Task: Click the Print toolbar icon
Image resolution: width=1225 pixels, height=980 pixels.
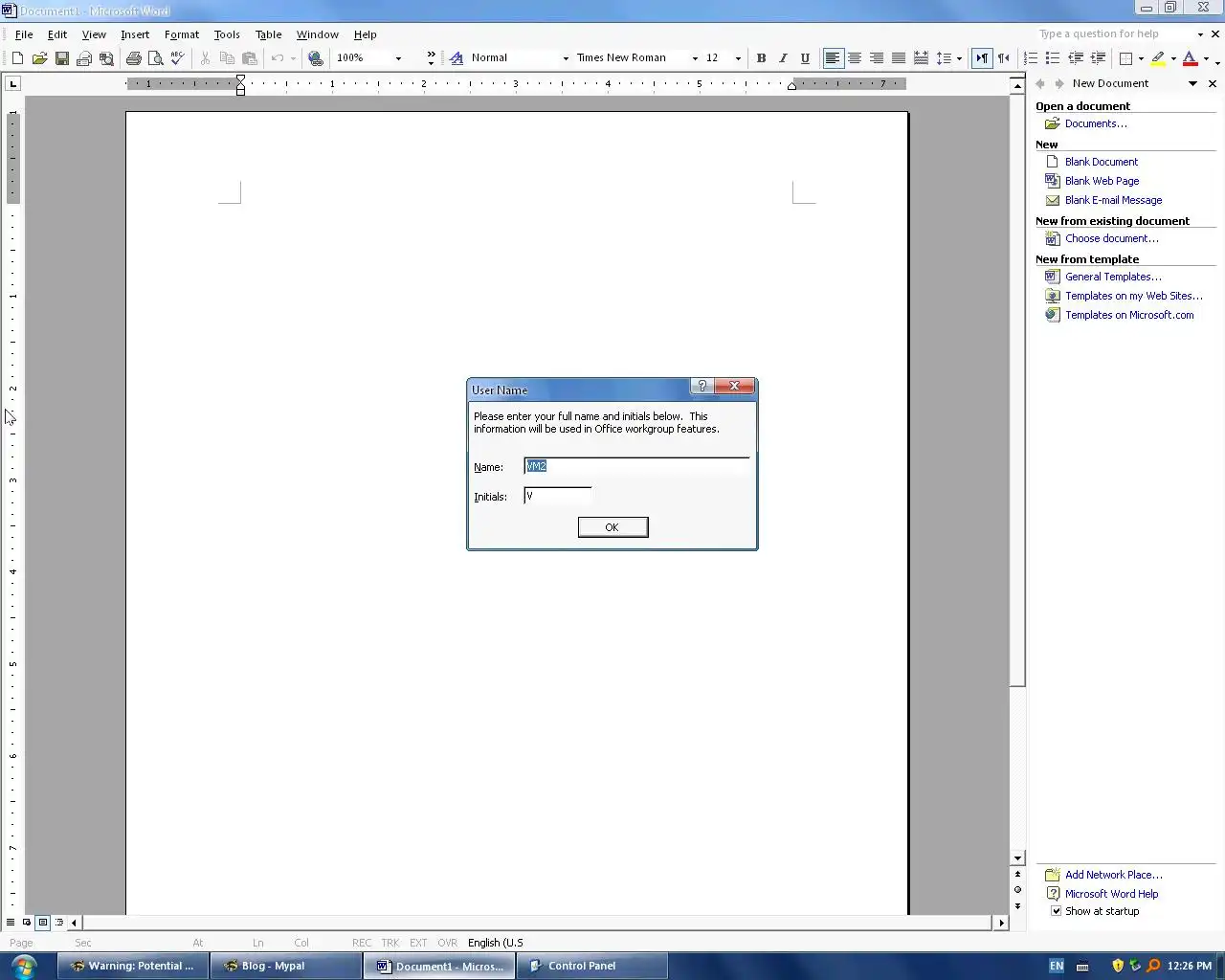Action: tap(133, 58)
